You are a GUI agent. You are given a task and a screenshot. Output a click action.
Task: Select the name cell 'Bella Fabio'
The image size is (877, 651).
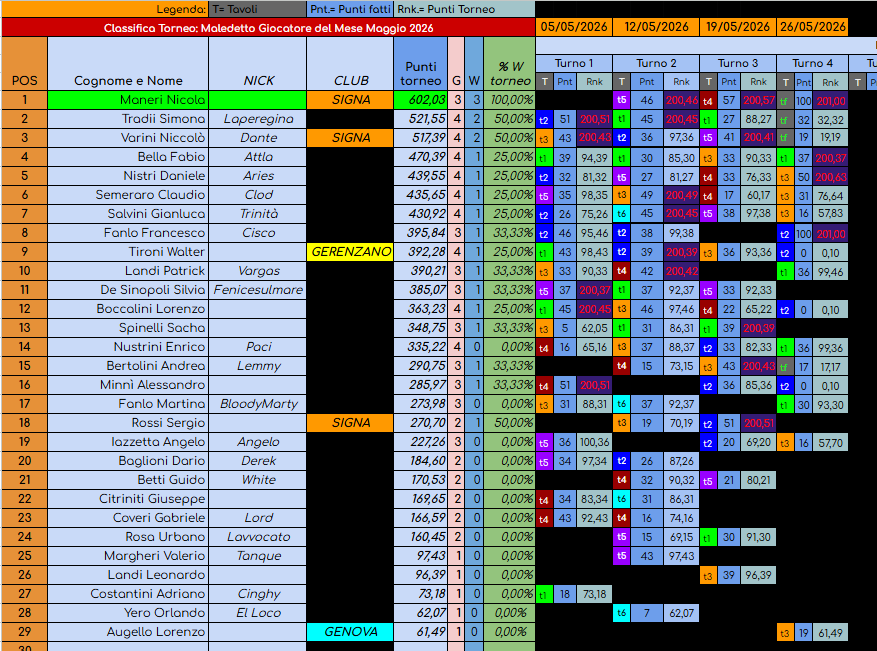click(128, 157)
